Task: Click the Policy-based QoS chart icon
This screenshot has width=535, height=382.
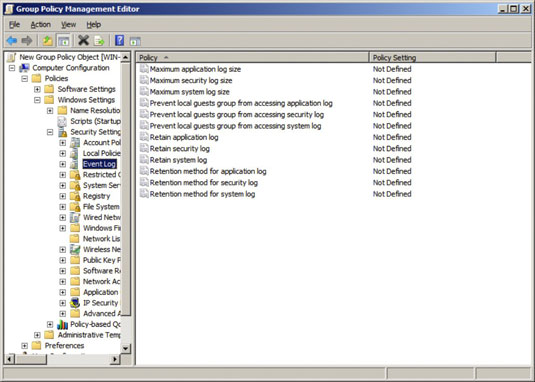Action: pos(62,324)
